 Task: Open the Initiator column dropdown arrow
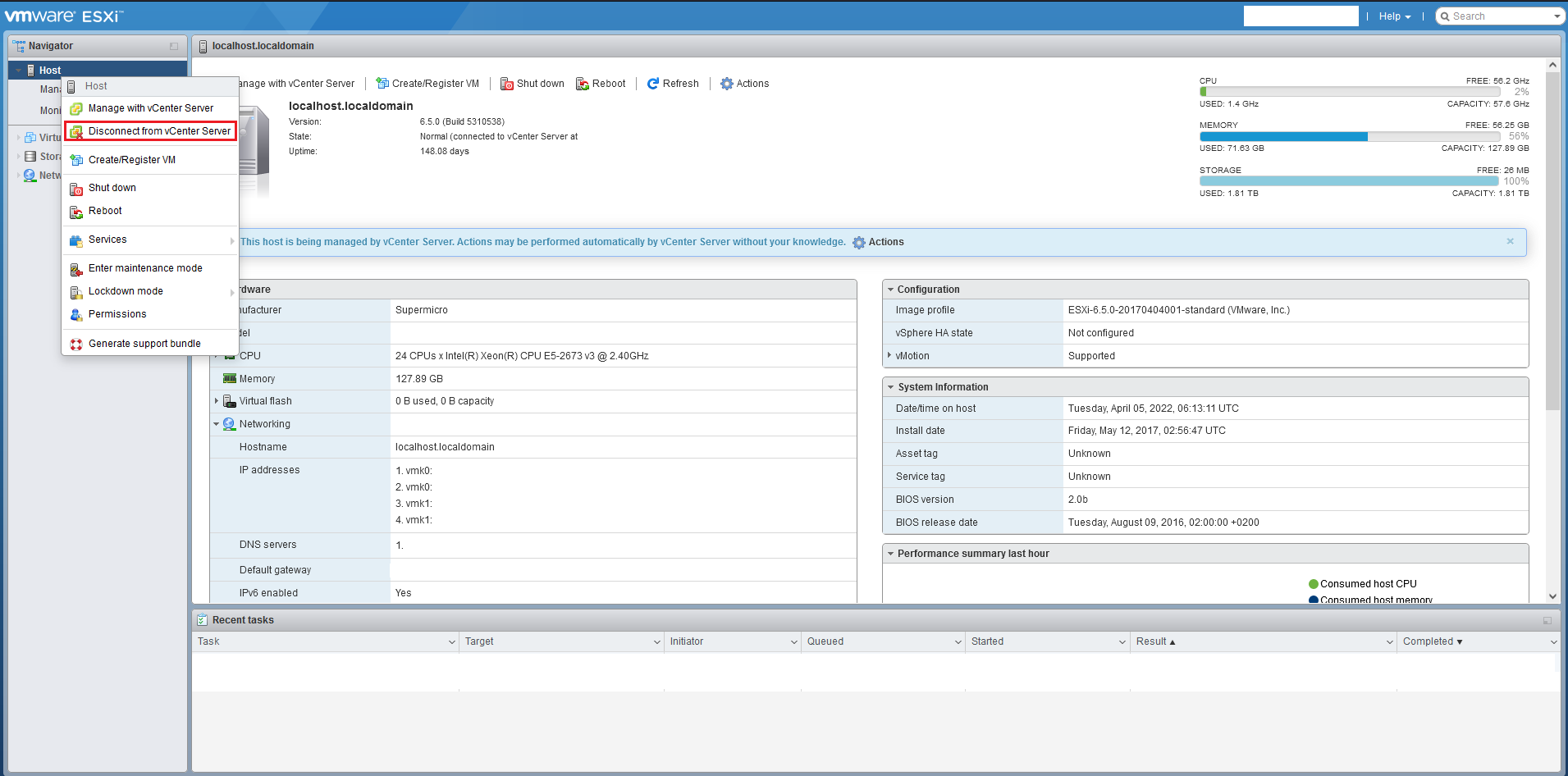794,642
